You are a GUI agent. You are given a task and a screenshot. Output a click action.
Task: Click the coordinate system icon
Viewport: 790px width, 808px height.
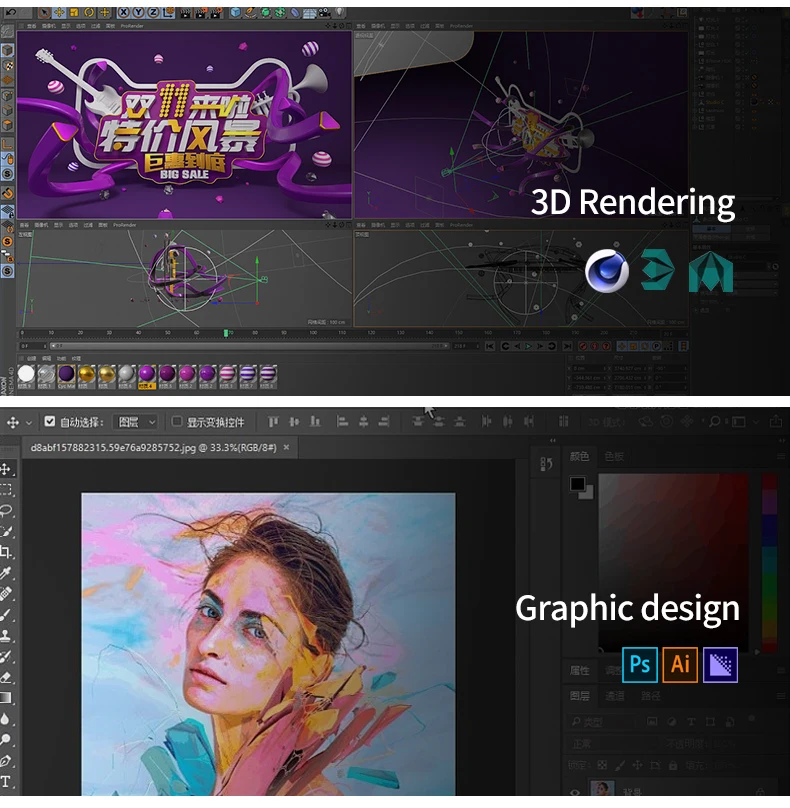pos(168,12)
